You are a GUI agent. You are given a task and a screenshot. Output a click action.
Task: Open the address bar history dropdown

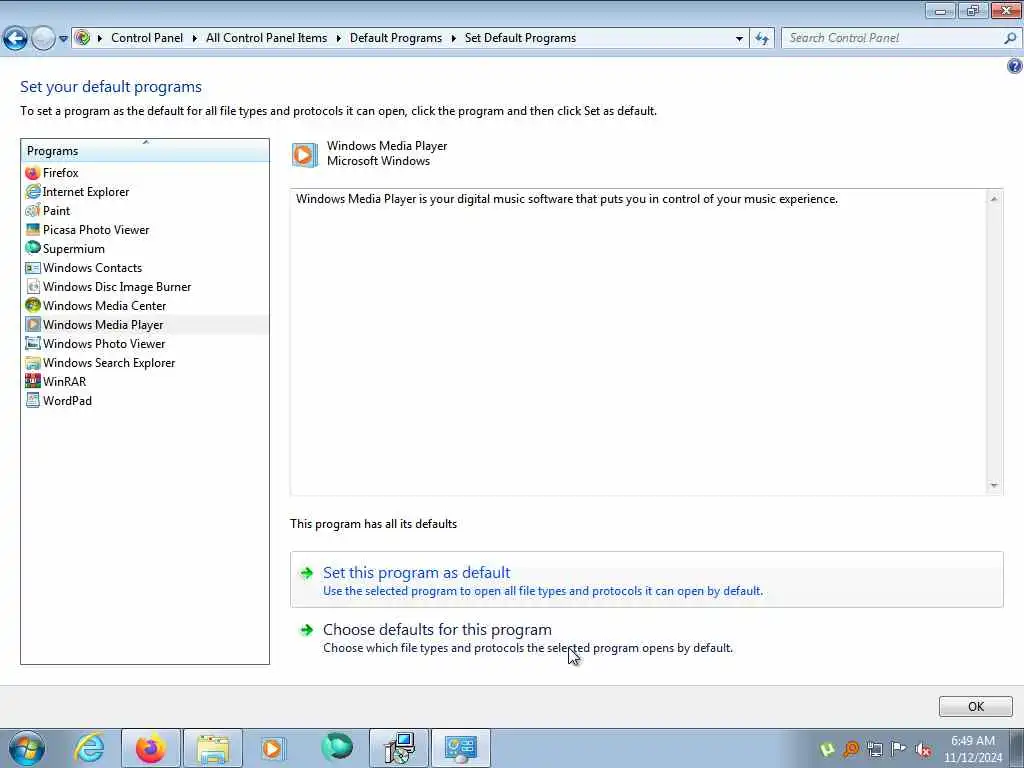(739, 39)
